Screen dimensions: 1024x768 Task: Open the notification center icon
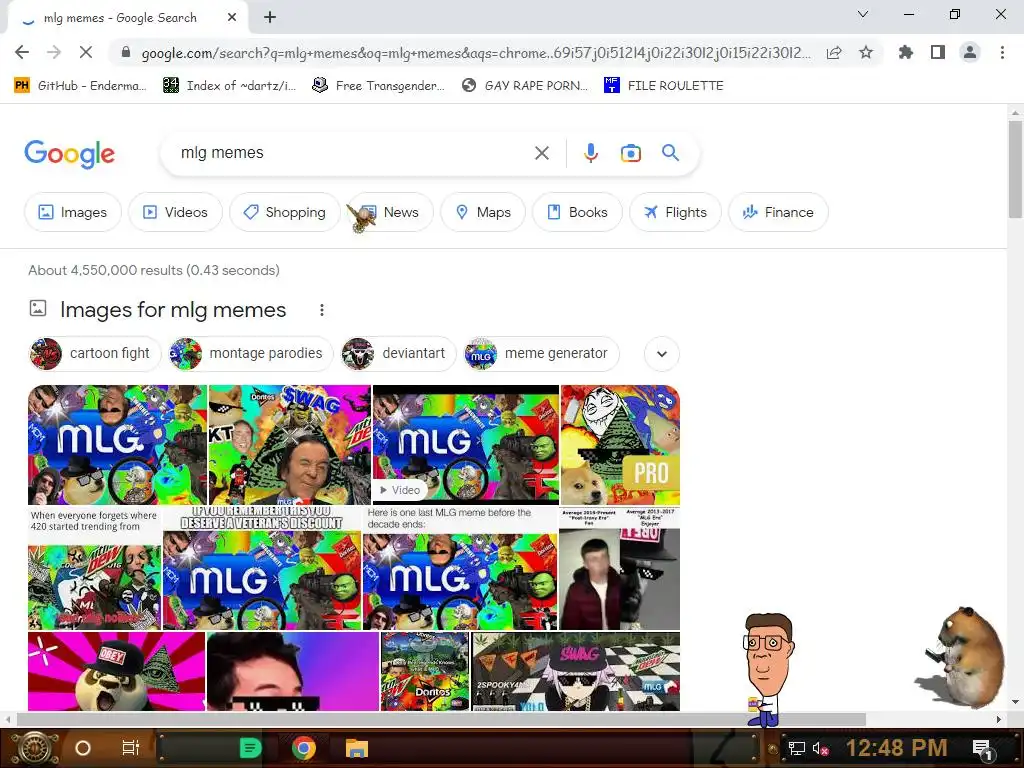[982, 749]
